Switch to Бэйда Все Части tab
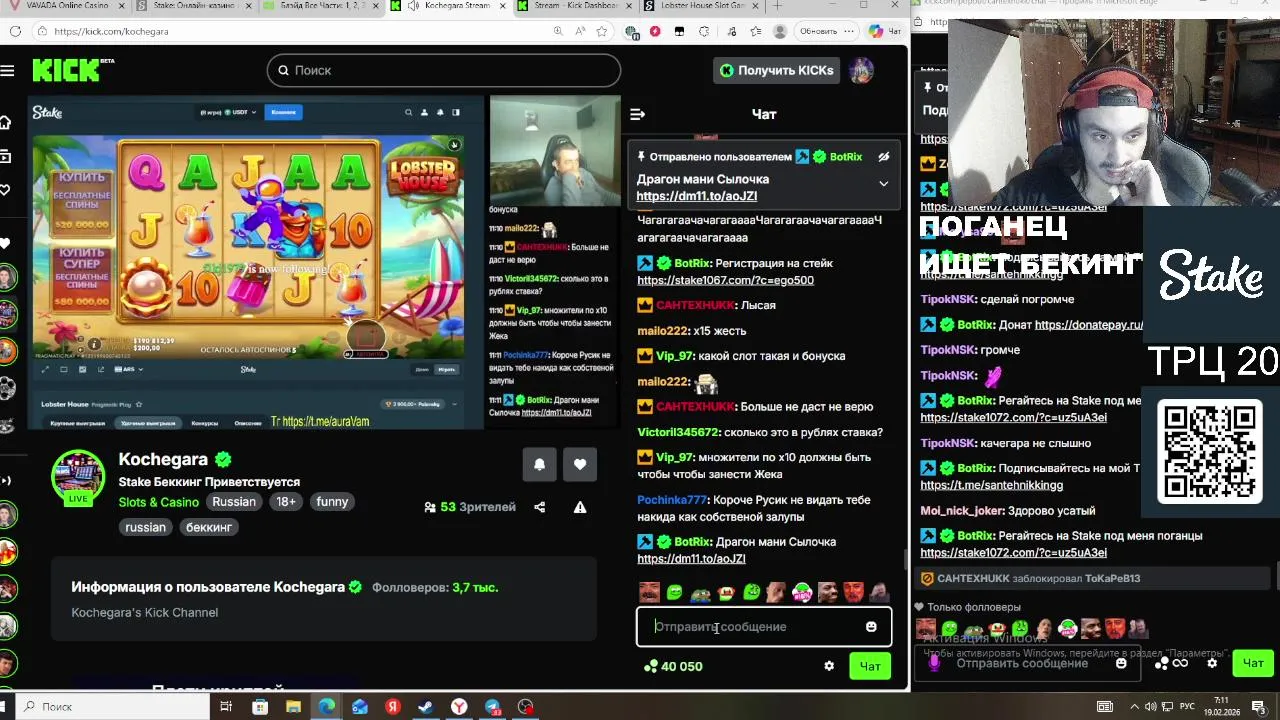Image resolution: width=1280 pixels, height=720 pixels. click(320, 6)
